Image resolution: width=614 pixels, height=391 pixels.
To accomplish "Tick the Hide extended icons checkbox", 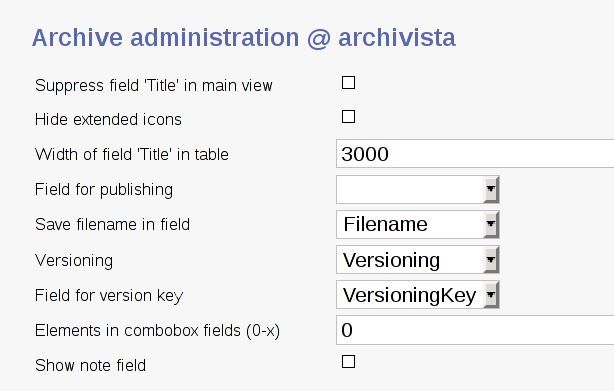I will [348, 117].
